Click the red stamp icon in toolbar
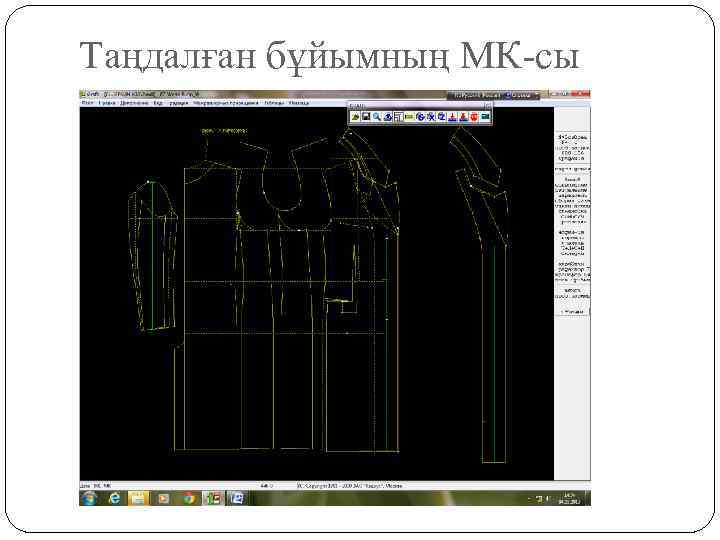The image size is (720, 540). 463,117
